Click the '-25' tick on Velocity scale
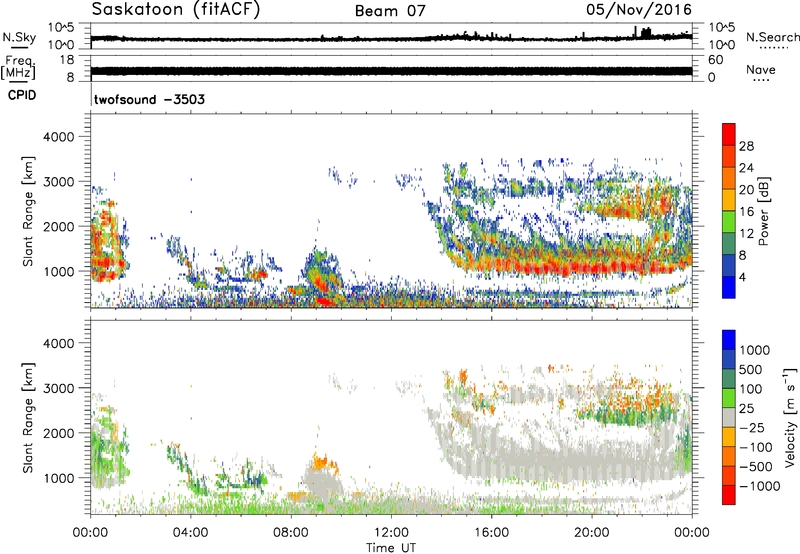 (750, 428)
